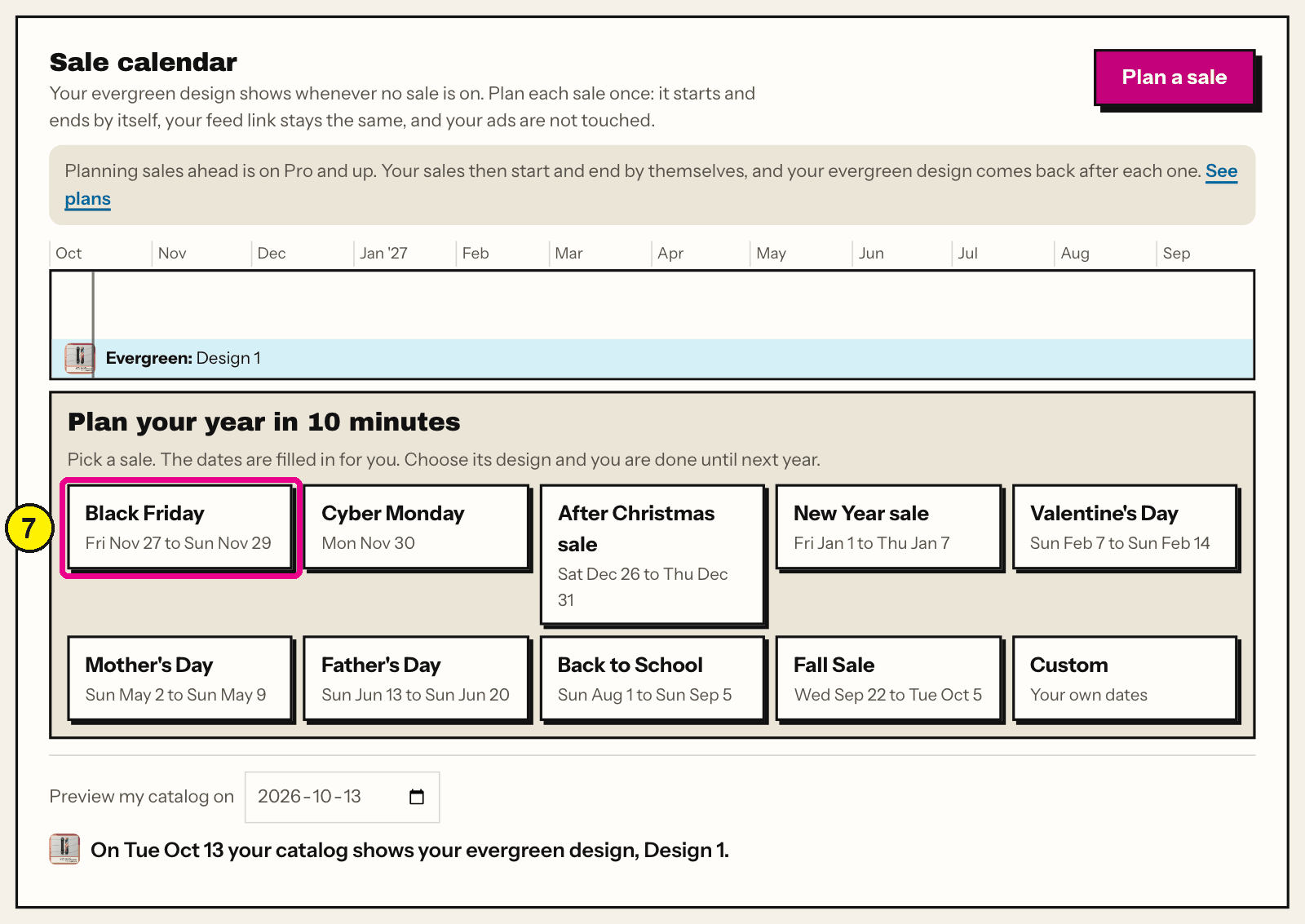
Task: Select the After Christmas sale card
Action: (652, 555)
